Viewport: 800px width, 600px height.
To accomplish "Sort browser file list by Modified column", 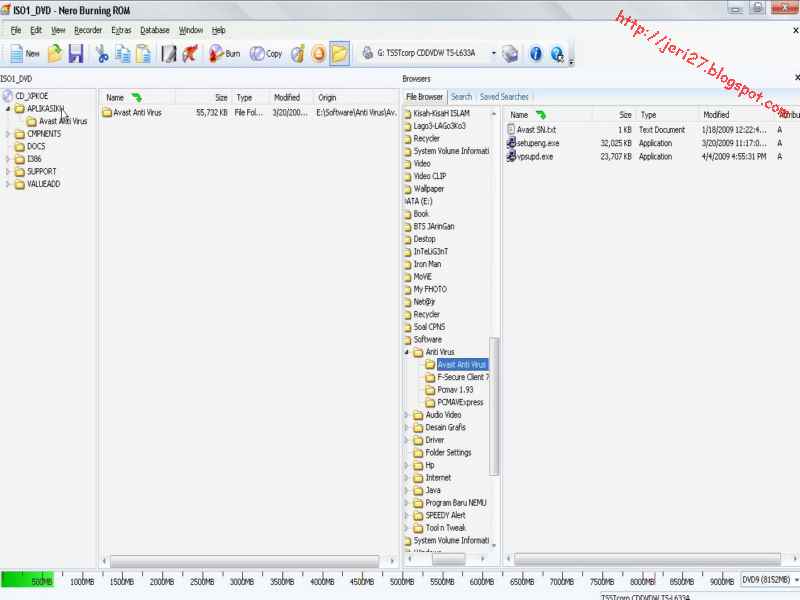I will [737, 115].
